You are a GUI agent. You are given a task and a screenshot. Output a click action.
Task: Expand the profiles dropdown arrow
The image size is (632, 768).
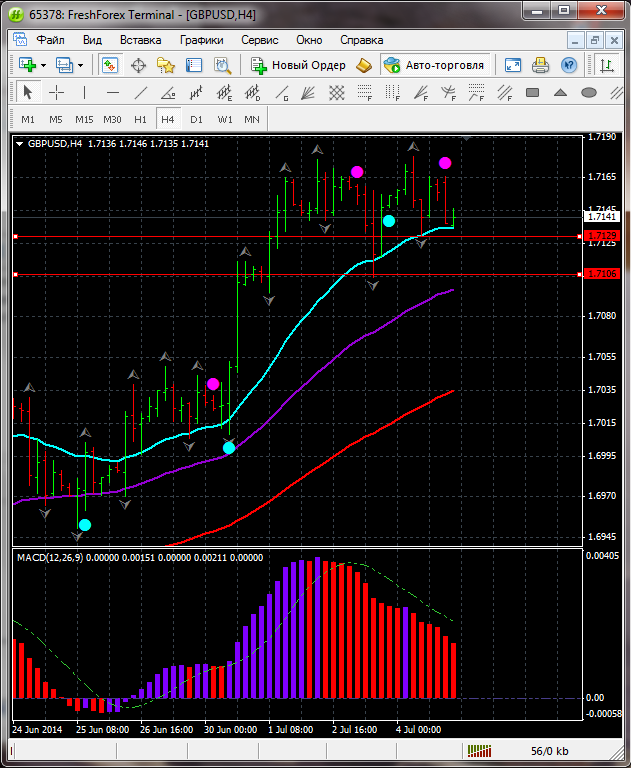point(81,65)
